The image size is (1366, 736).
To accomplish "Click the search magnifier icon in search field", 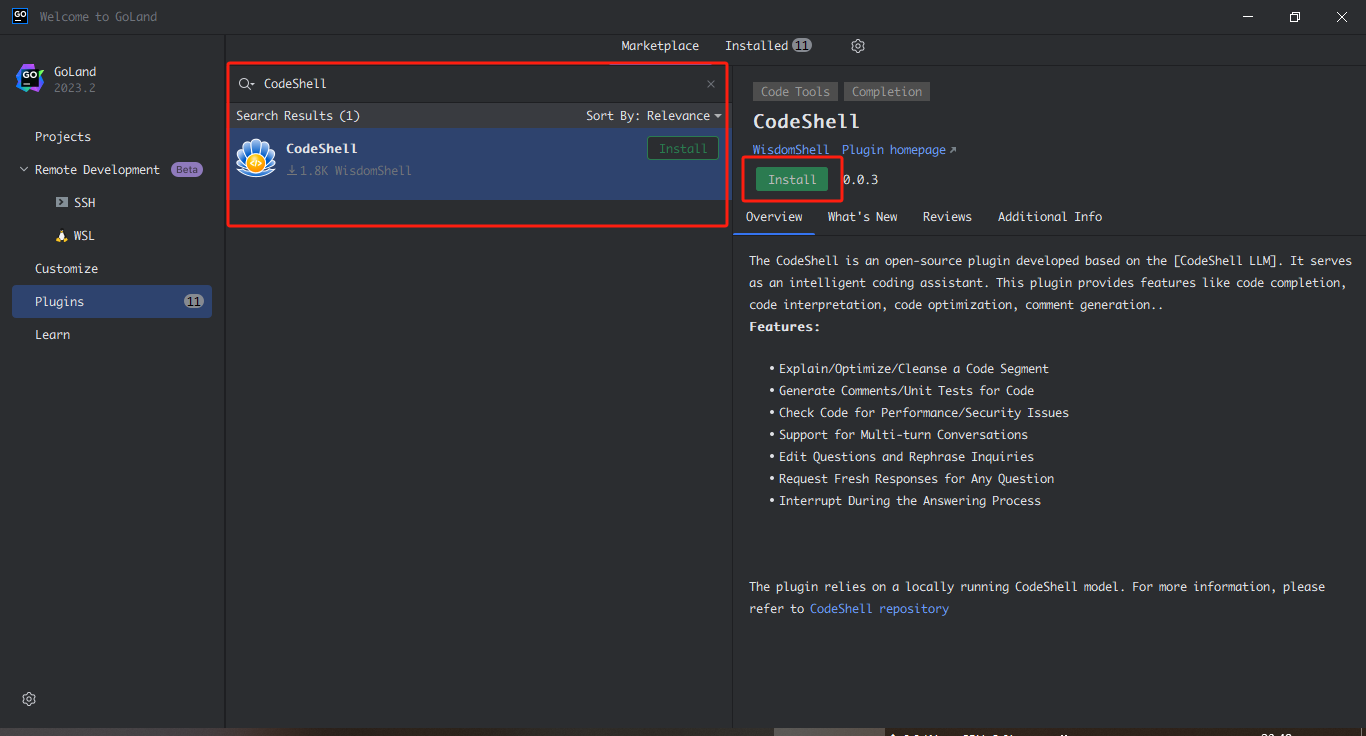I will pyautogui.click(x=246, y=84).
